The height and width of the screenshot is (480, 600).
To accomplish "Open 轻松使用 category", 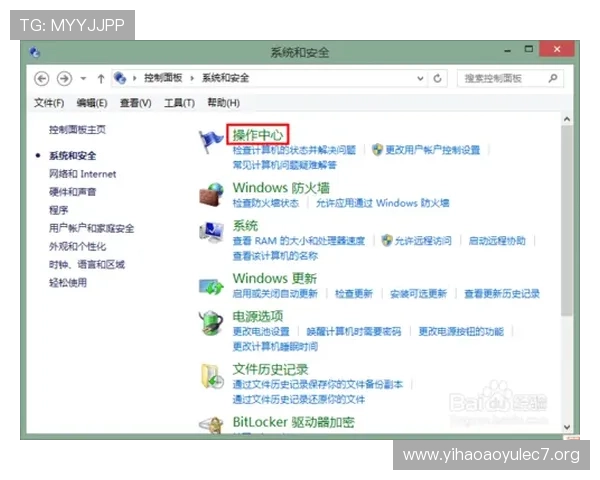I will 68,282.
